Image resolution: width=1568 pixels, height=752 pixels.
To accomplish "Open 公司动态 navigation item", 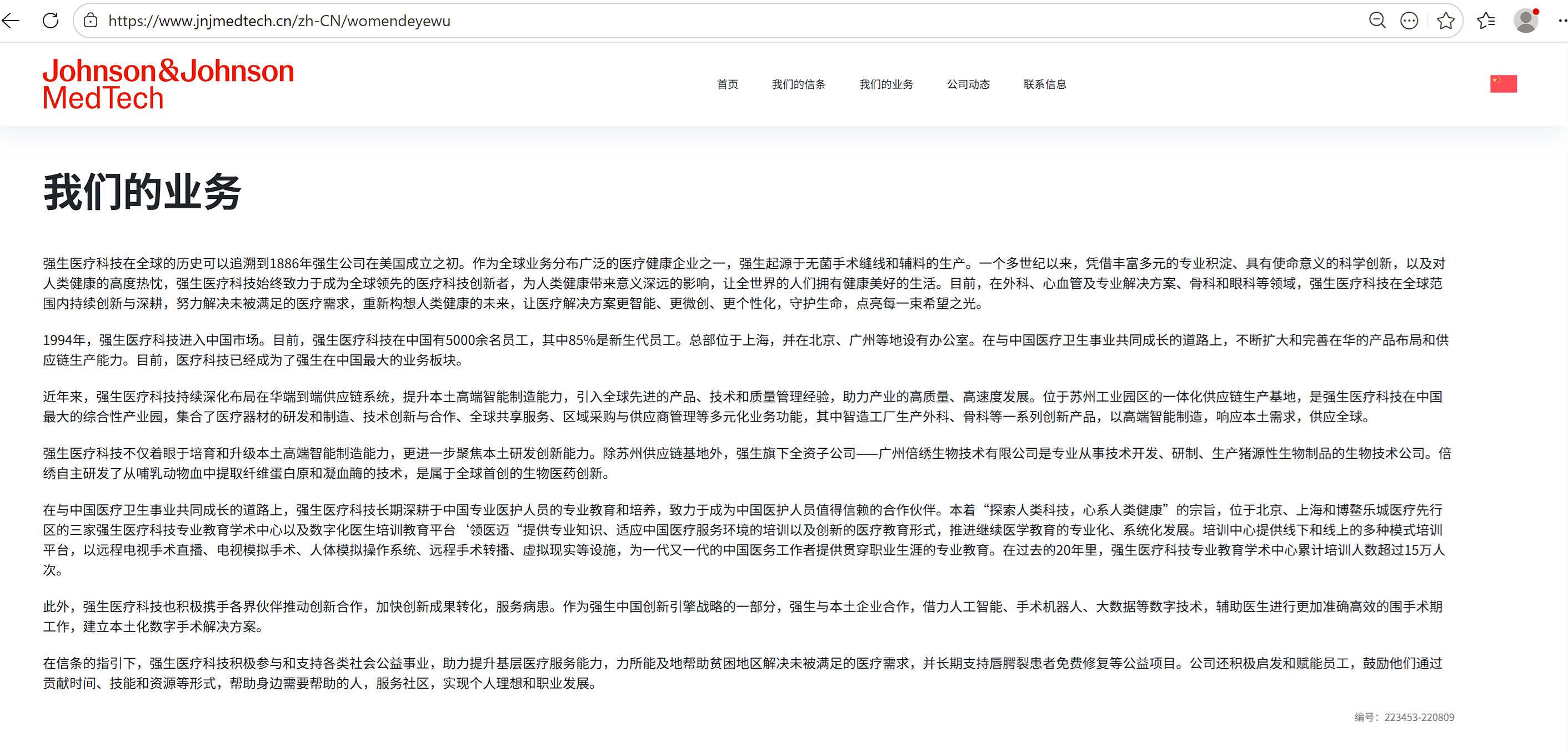I will 969,84.
